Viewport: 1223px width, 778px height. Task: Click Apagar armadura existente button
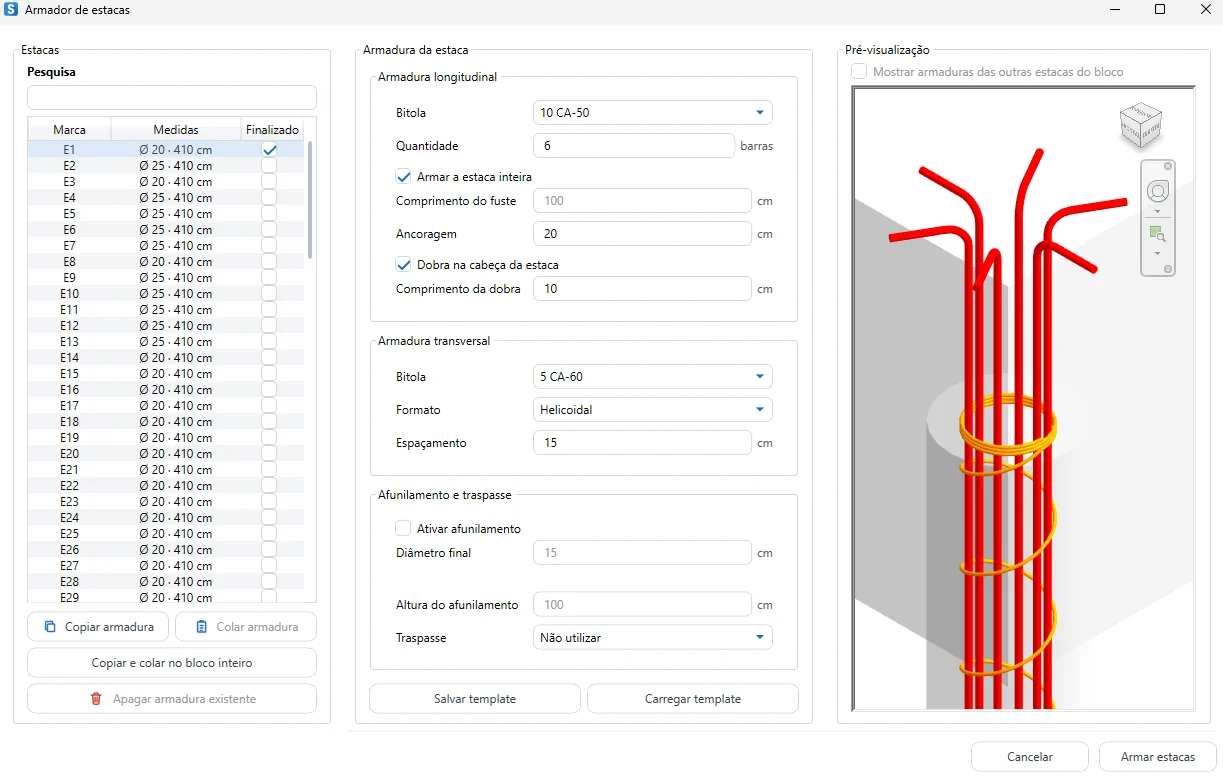[172, 699]
